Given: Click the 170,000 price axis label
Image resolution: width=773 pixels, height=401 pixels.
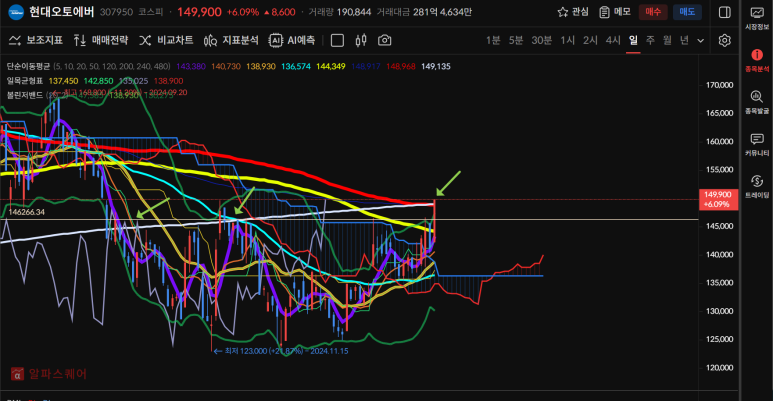Looking at the screenshot, I should (x=719, y=85).
